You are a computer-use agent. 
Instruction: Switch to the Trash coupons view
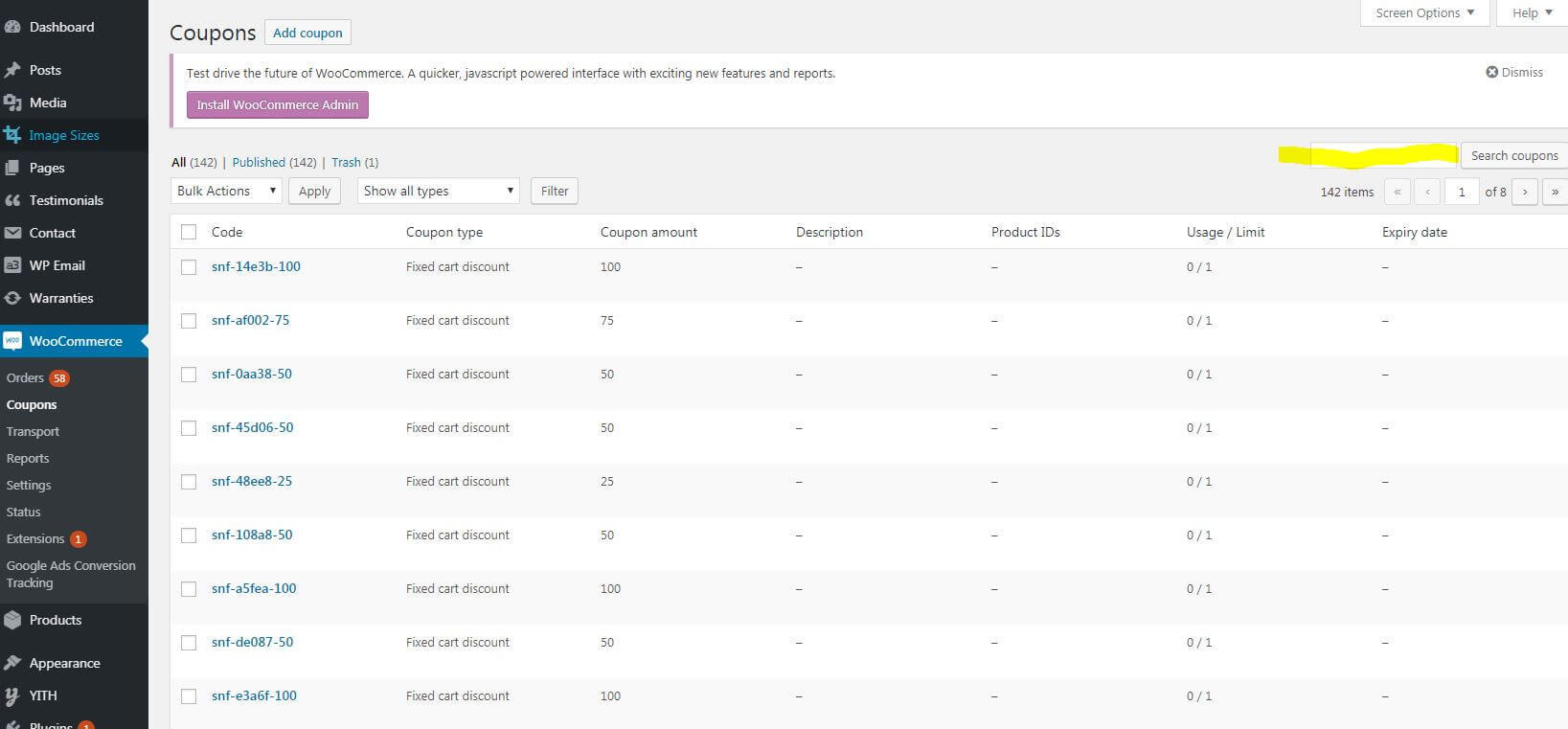point(346,162)
